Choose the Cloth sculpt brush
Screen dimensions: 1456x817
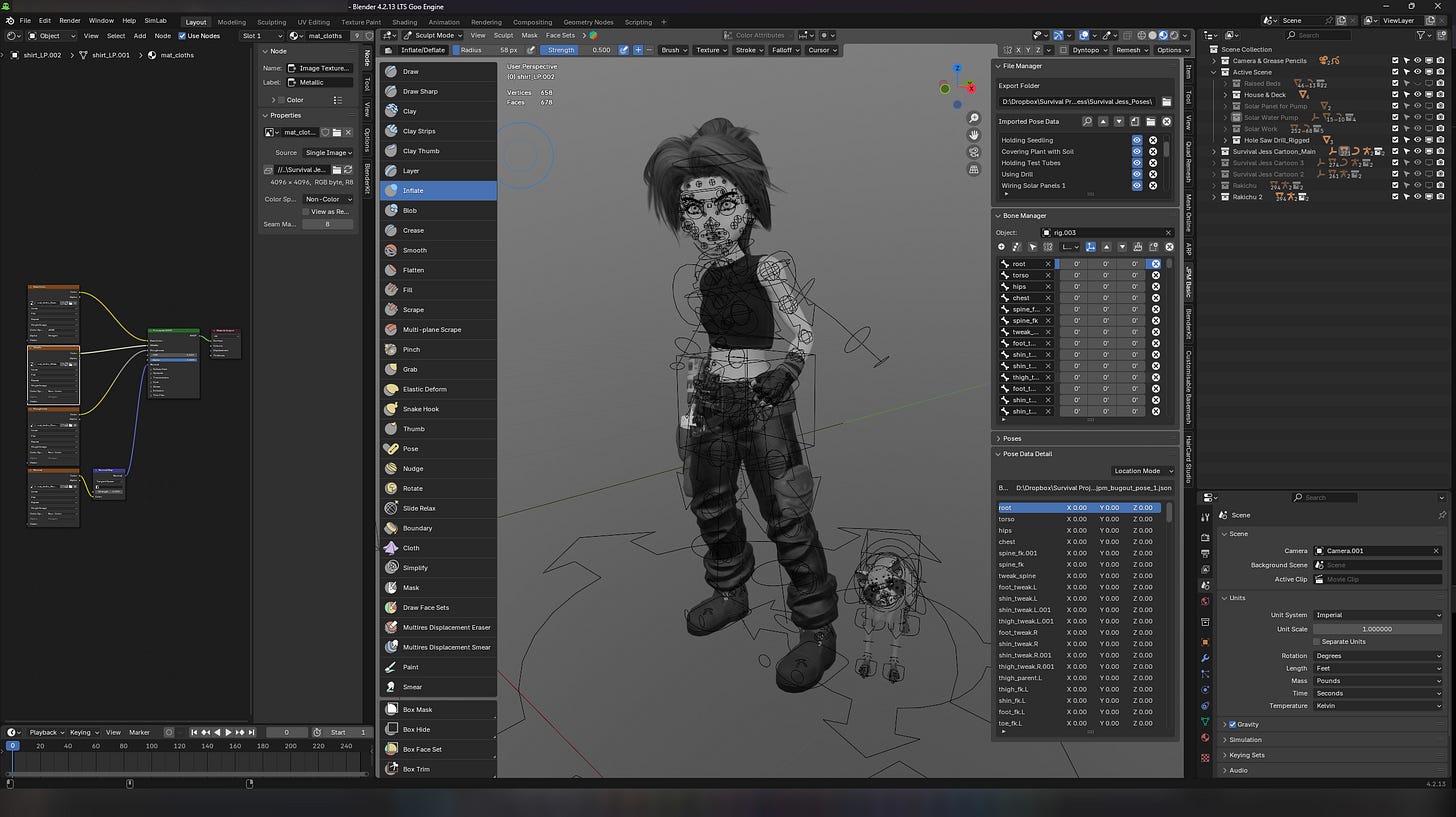411,548
